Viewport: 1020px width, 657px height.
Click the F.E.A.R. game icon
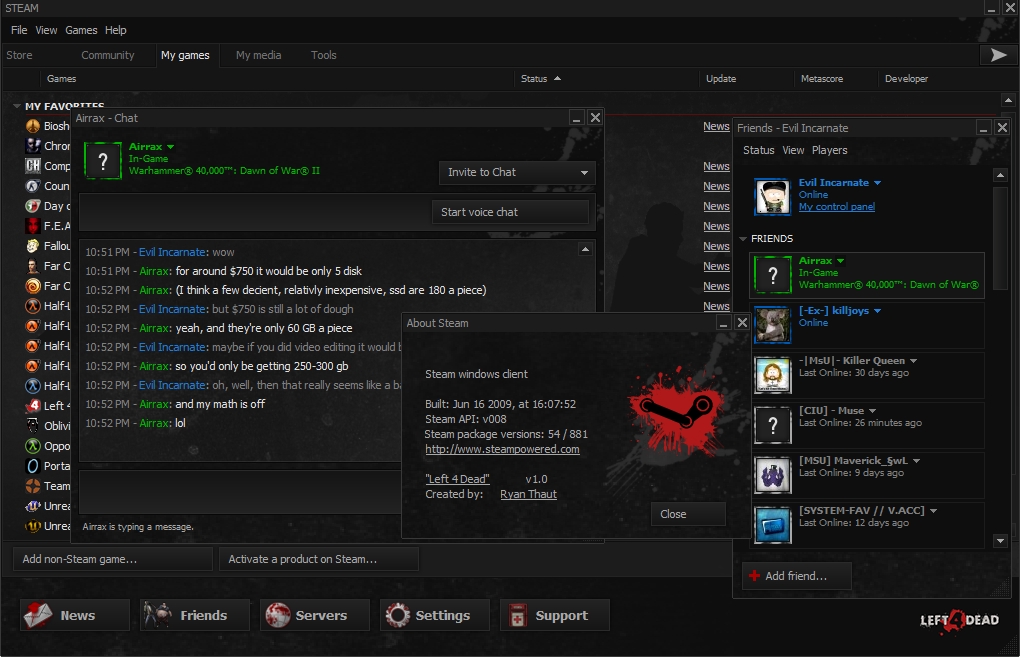[33, 226]
